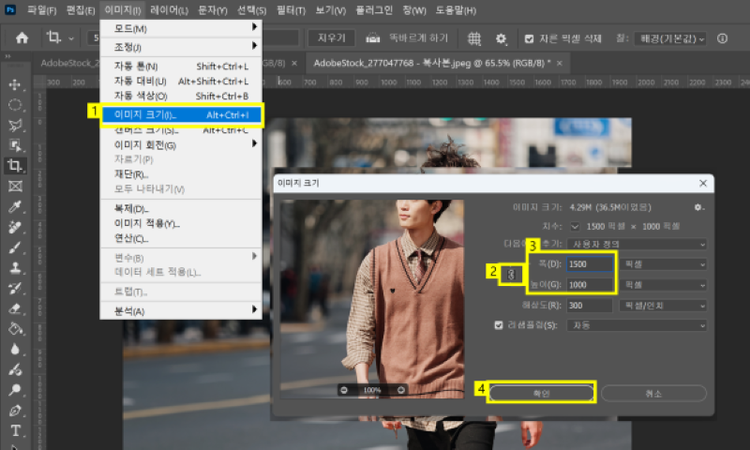Select the Paint Bucket tool
The image size is (750, 450).
click(x=15, y=329)
